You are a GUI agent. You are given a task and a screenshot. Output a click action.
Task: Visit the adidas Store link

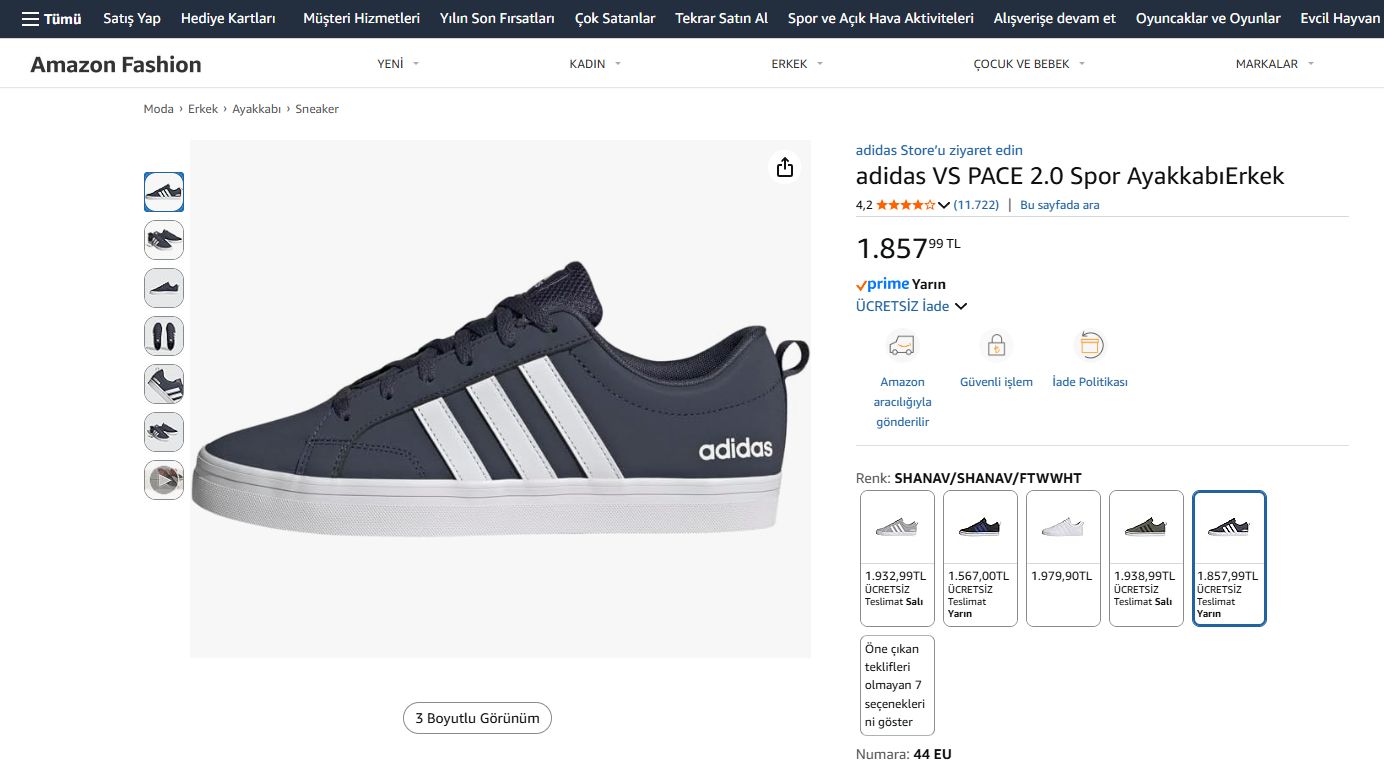(x=939, y=150)
